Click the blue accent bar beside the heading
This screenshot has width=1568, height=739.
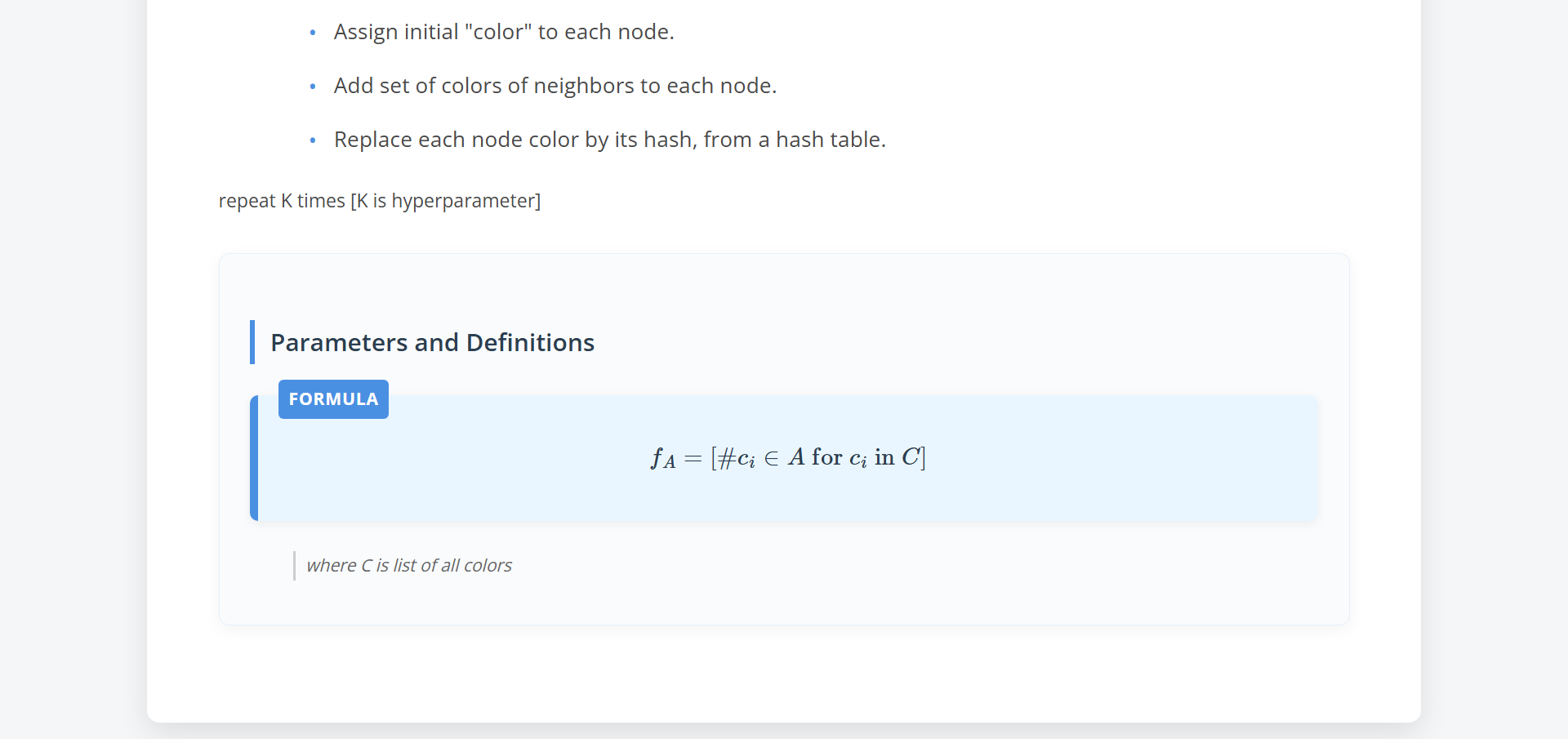(x=252, y=342)
